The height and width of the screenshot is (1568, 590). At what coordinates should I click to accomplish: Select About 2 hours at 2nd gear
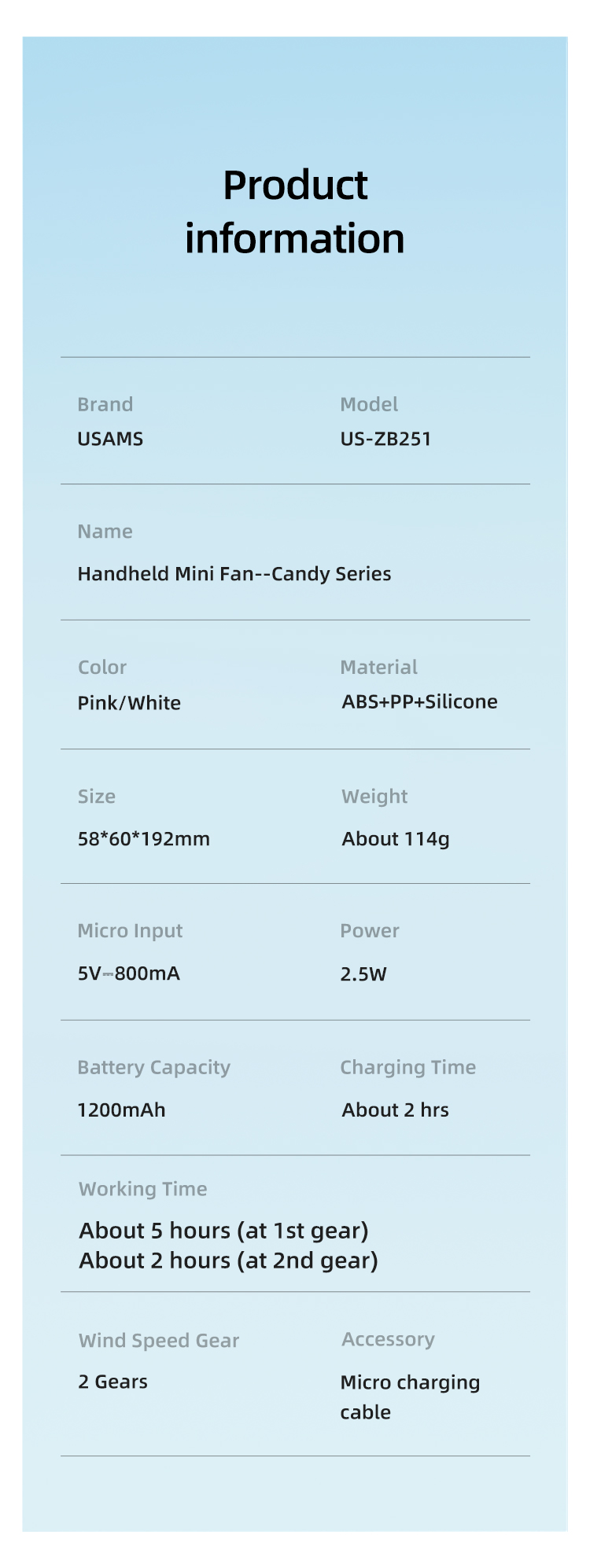(x=229, y=1261)
